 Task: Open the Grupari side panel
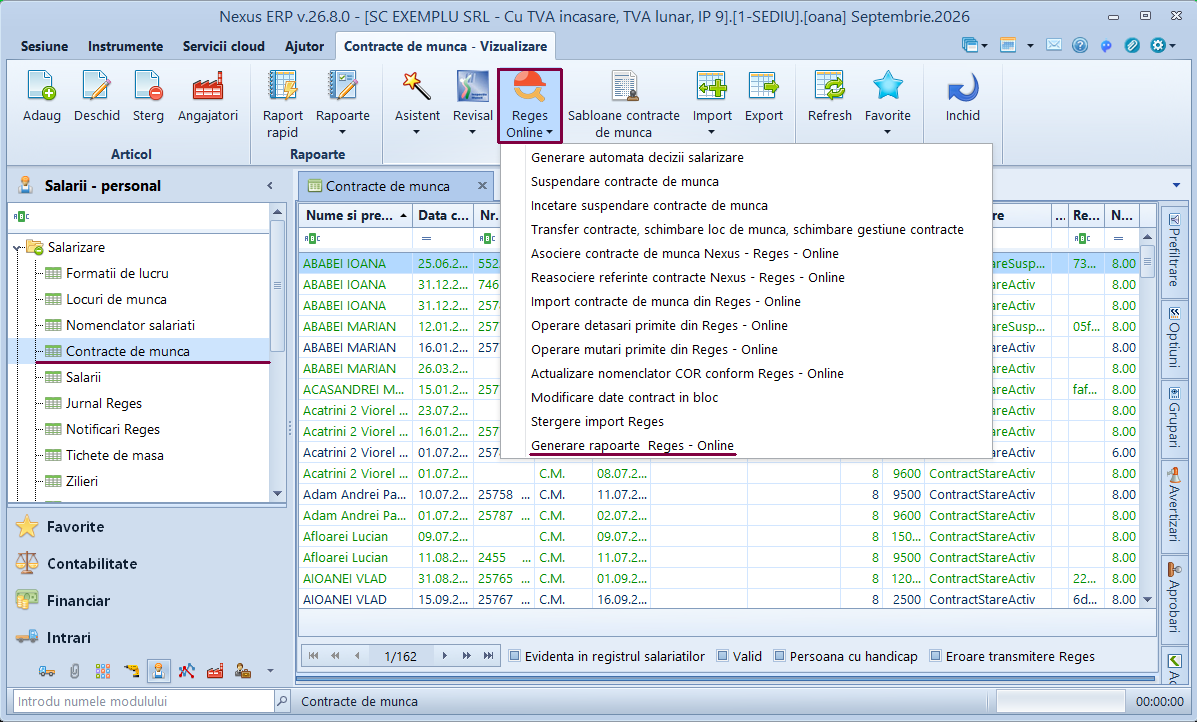[x=1173, y=417]
